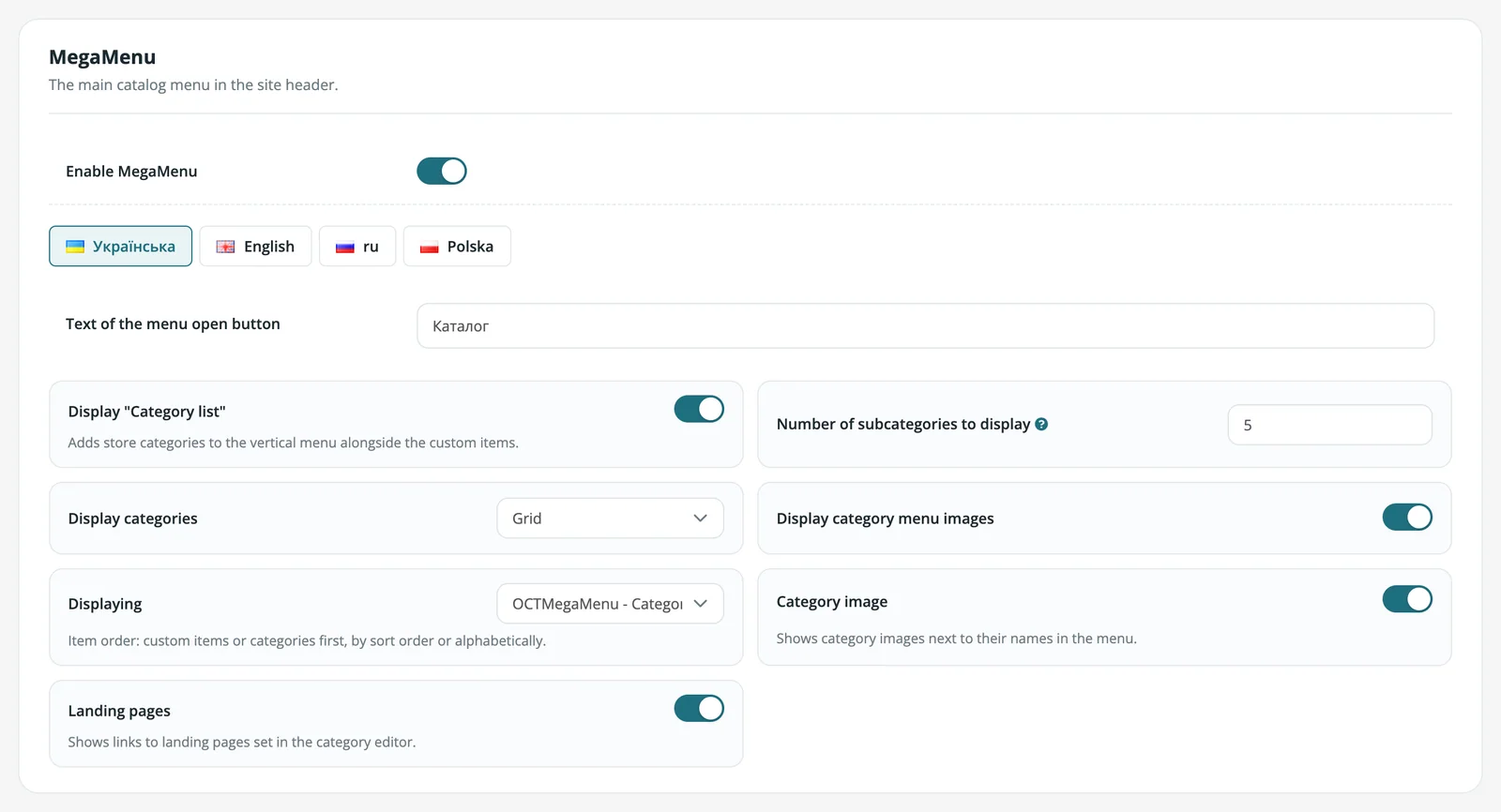Toggle the Enable MegaMenu switch
Screen dimensions: 1501x812
point(442,171)
